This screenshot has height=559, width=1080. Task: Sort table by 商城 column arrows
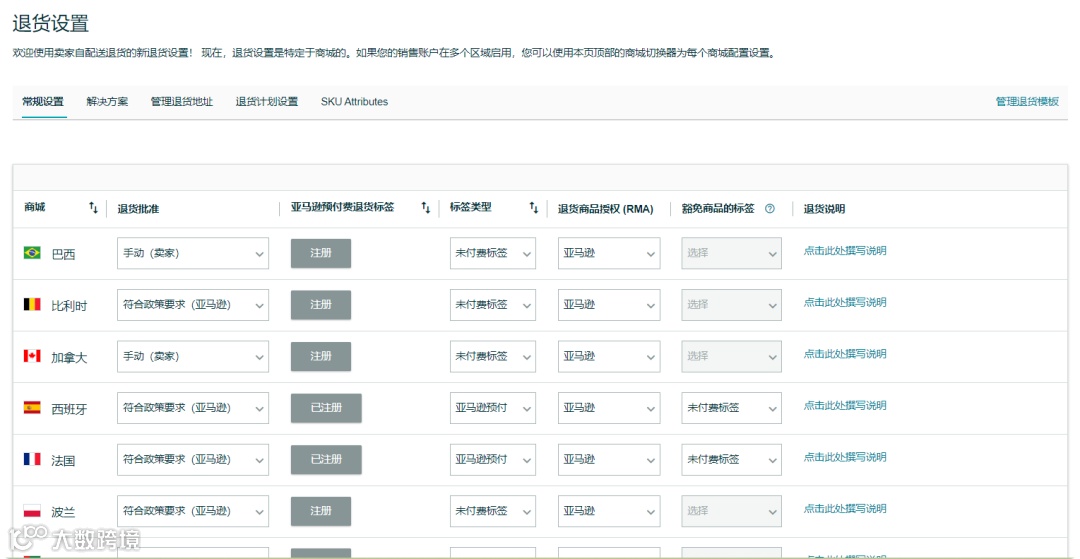tap(94, 207)
